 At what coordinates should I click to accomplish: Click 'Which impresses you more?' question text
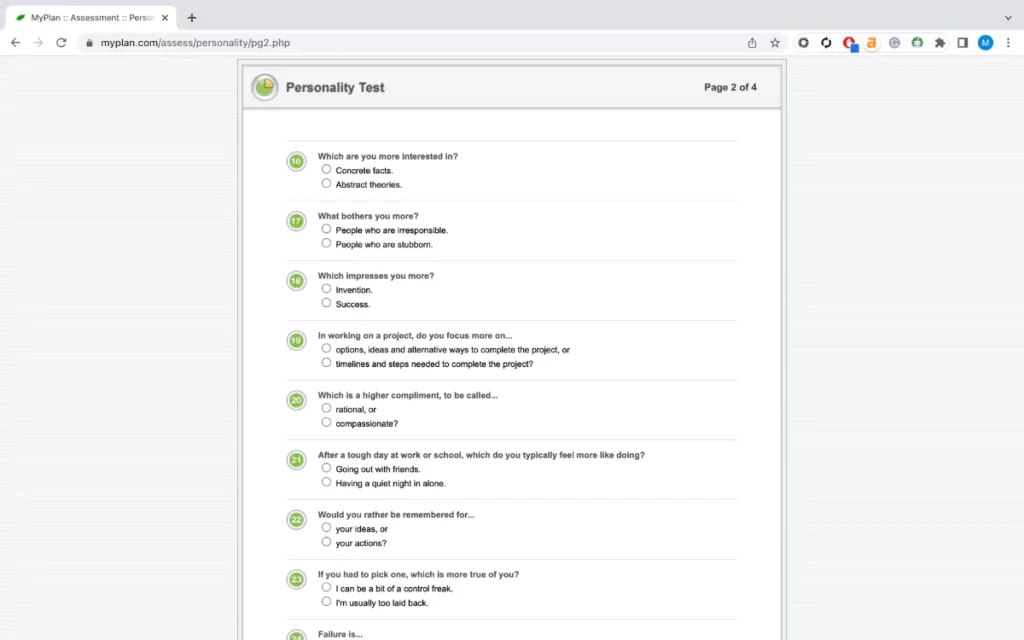pos(376,276)
